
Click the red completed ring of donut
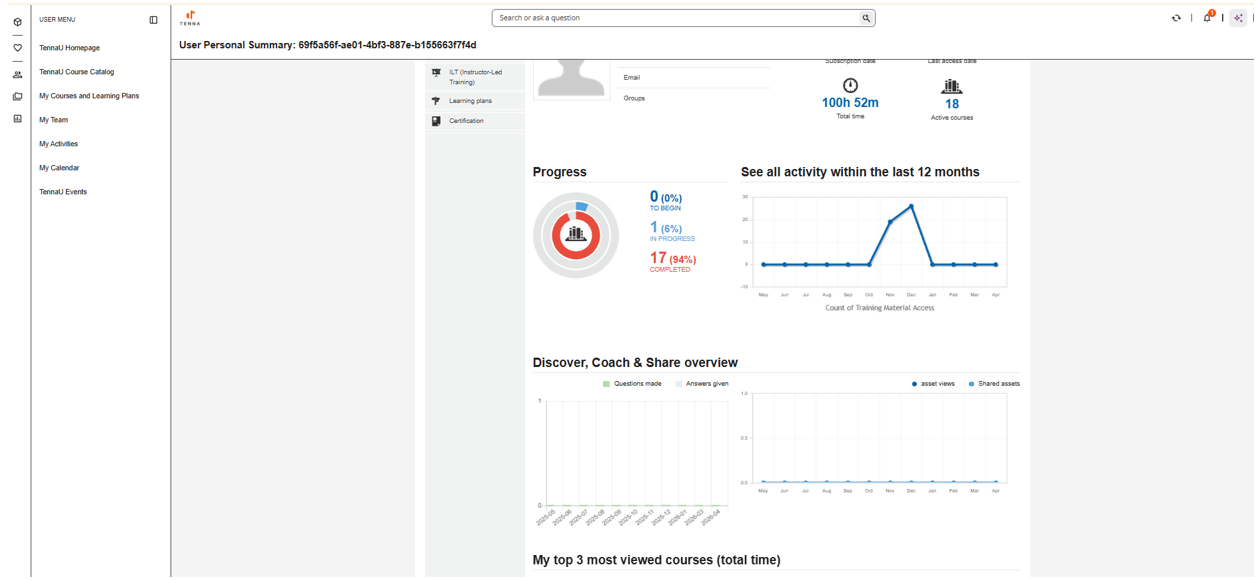pos(575,254)
